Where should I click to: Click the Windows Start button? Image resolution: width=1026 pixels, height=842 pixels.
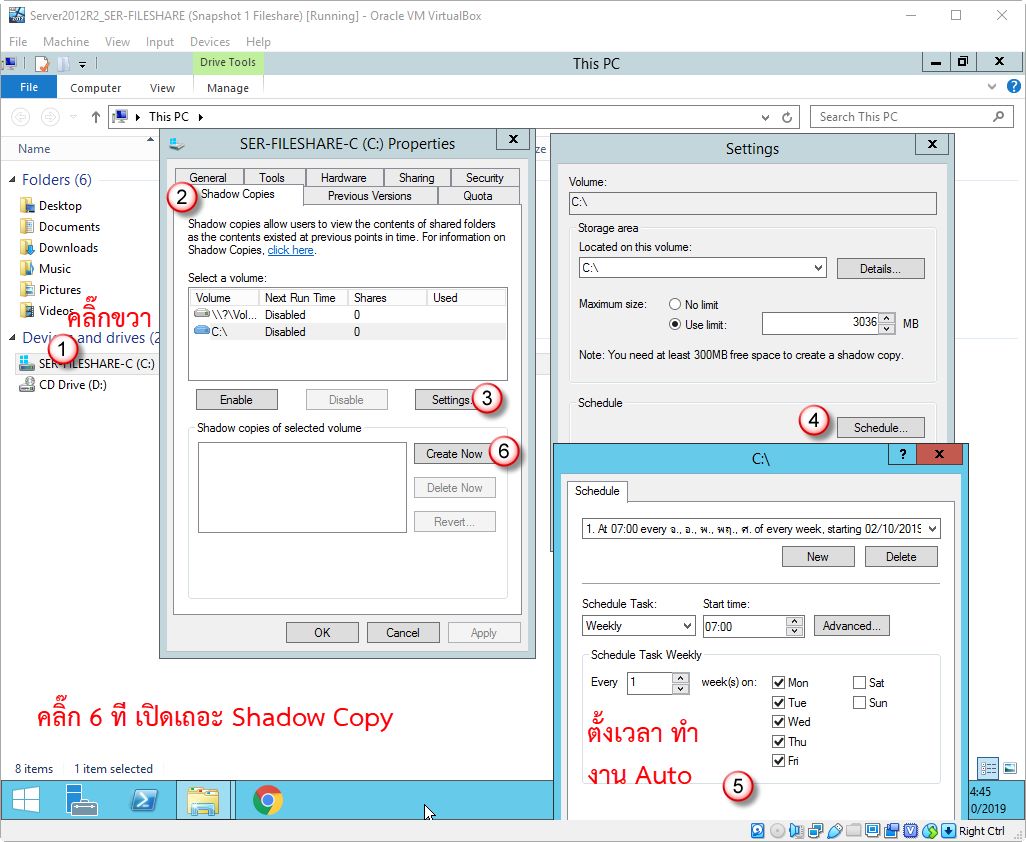26,800
